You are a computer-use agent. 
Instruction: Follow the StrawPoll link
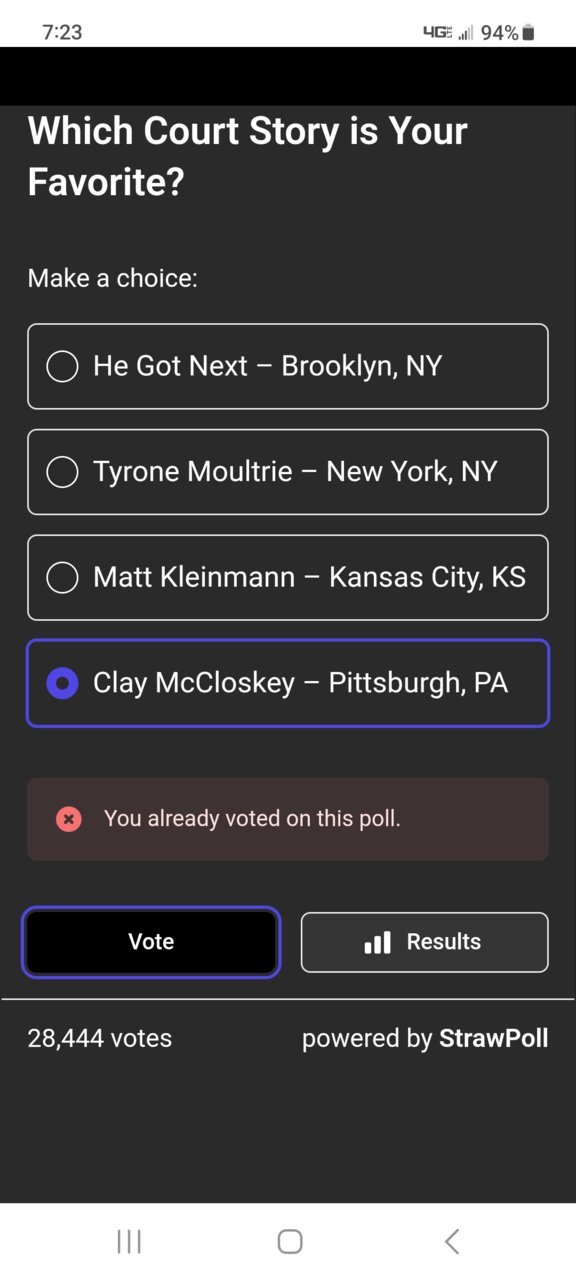point(494,1038)
